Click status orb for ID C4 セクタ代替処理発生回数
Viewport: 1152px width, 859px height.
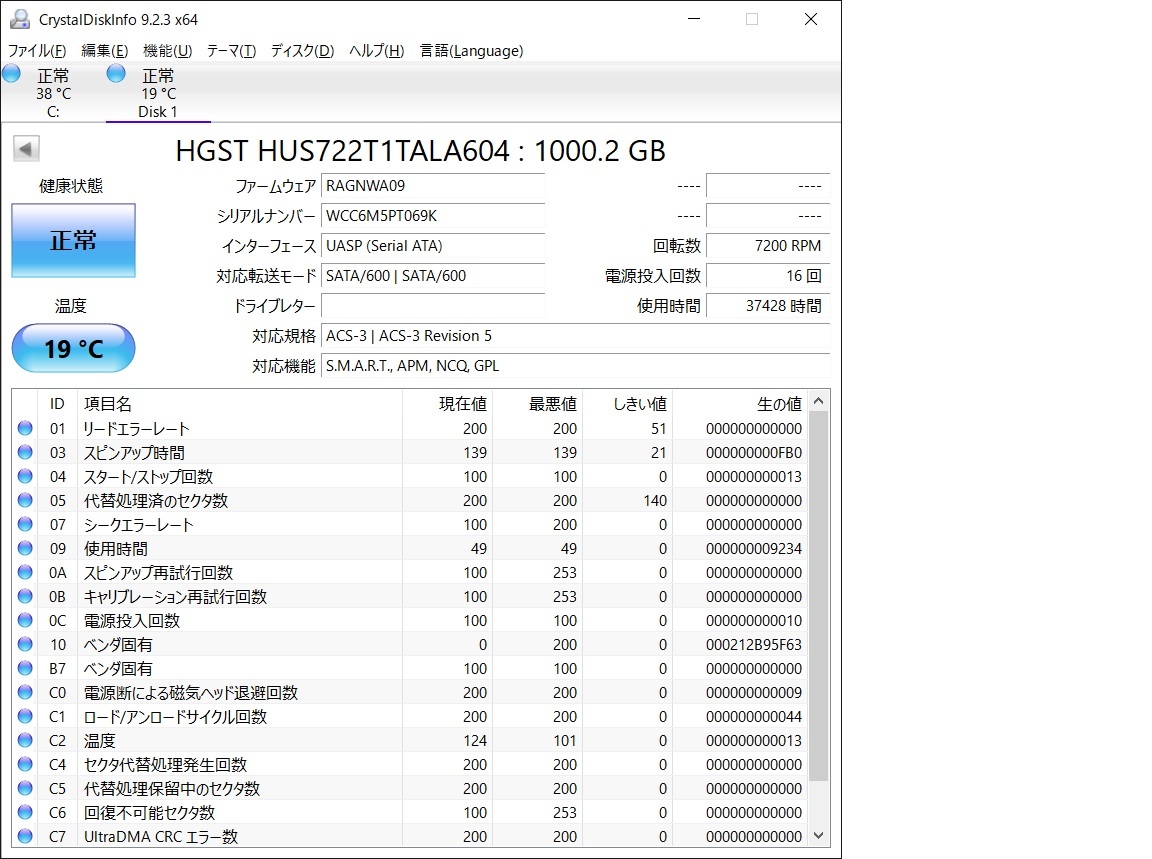point(25,763)
